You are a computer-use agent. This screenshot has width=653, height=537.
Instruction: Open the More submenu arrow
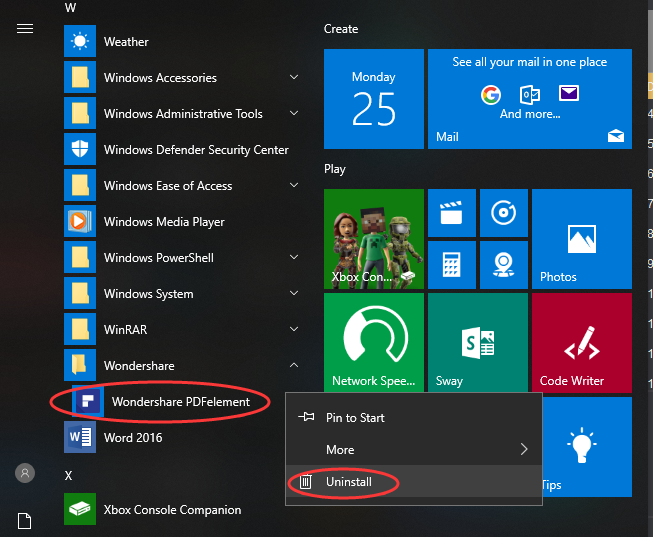(524, 449)
